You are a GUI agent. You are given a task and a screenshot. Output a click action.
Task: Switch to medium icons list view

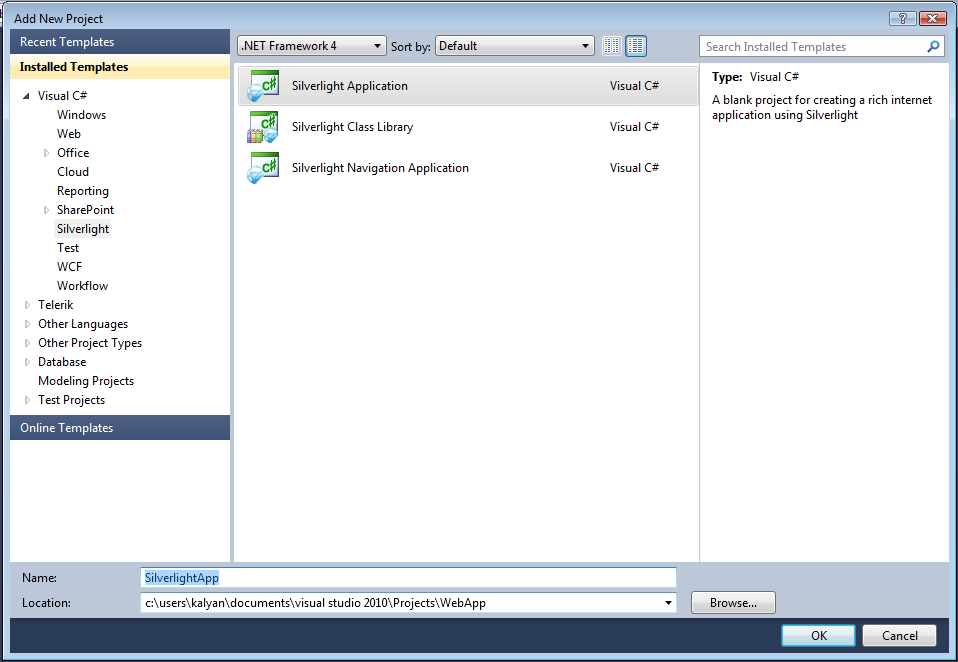(636, 46)
